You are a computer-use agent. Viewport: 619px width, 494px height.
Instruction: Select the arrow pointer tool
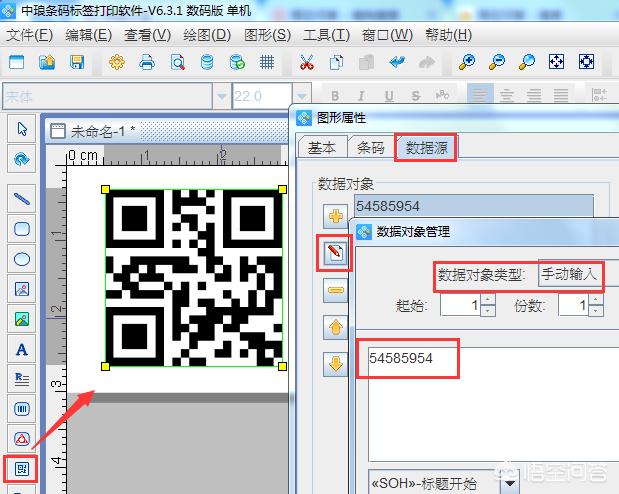[x=22, y=129]
